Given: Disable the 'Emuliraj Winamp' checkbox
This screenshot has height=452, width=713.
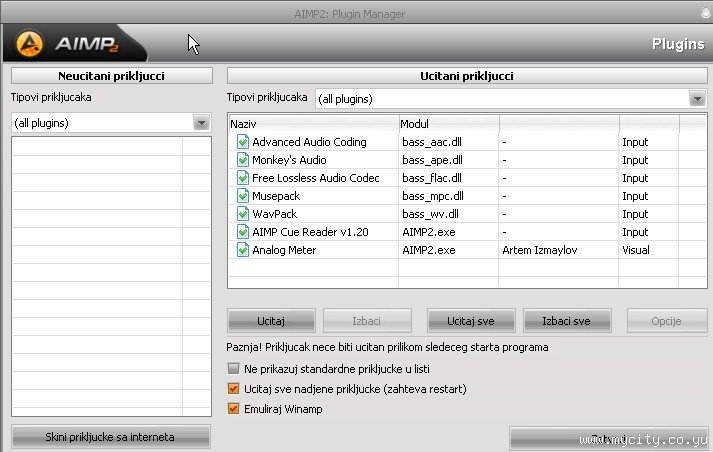Looking at the screenshot, I should point(233,408).
